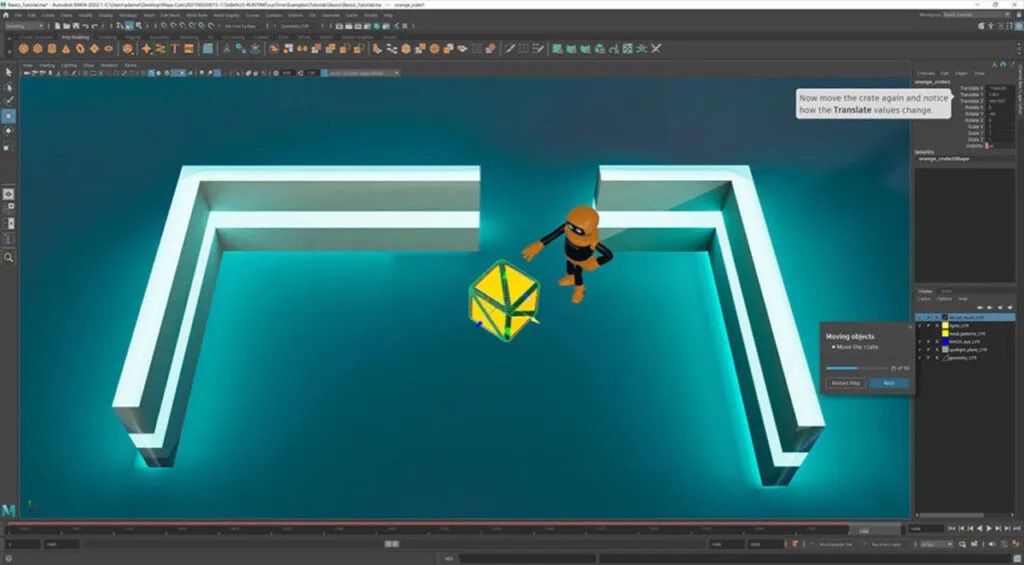This screenshot has width=1024, height=565.
Task: Create a polygon disc from the shelf
Action: point(108,48)
